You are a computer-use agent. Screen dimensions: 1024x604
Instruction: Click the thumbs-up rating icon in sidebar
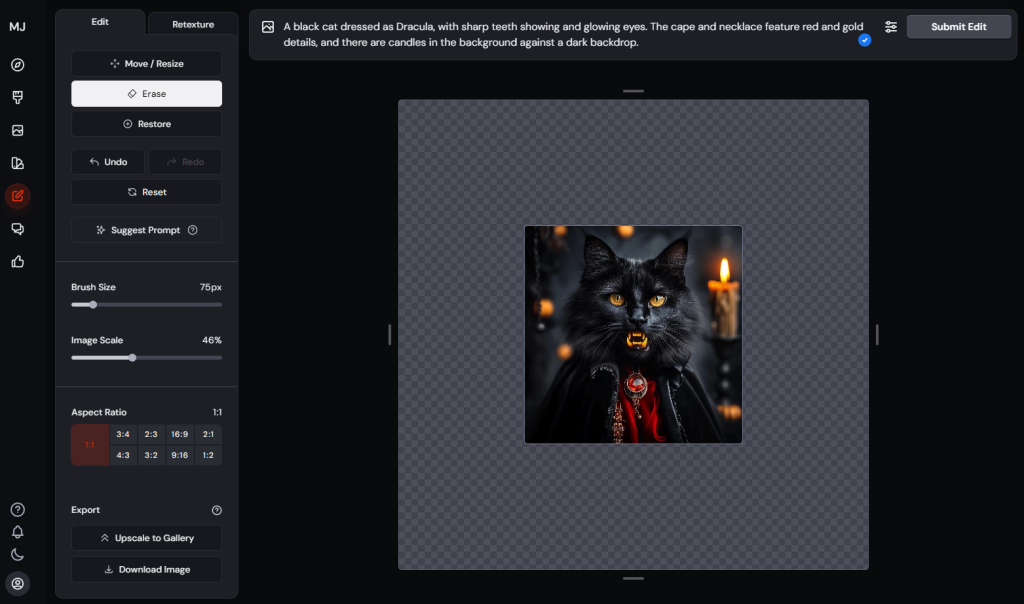[17, 262]
